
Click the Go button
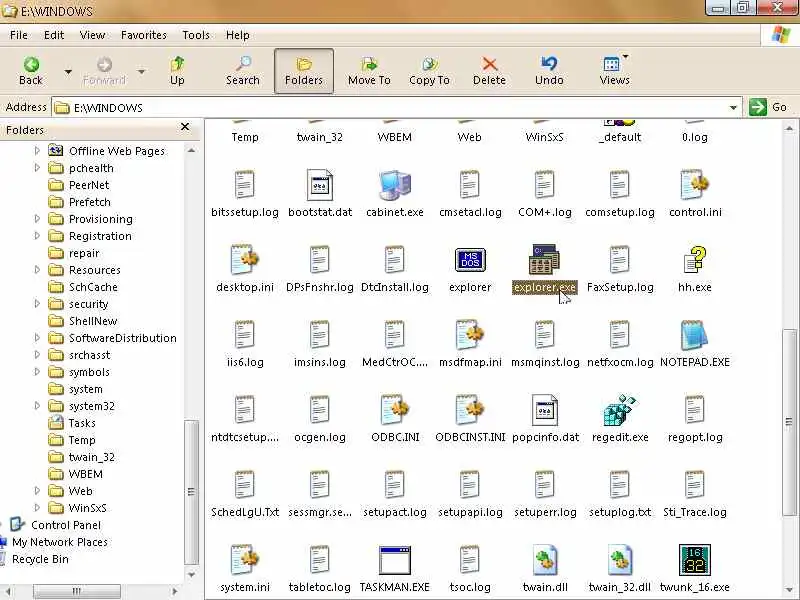tap(768, 107)
